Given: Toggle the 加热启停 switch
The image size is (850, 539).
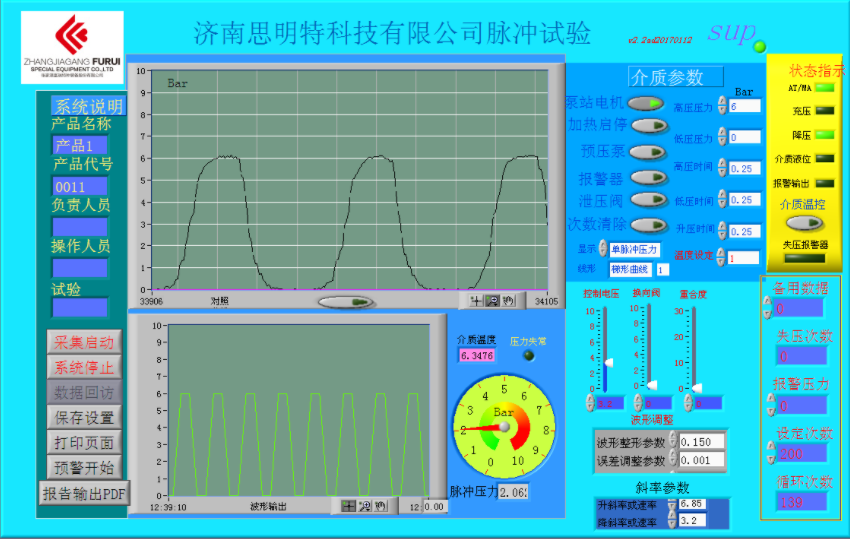Looking at the screenshot, I should pos(648,126).
